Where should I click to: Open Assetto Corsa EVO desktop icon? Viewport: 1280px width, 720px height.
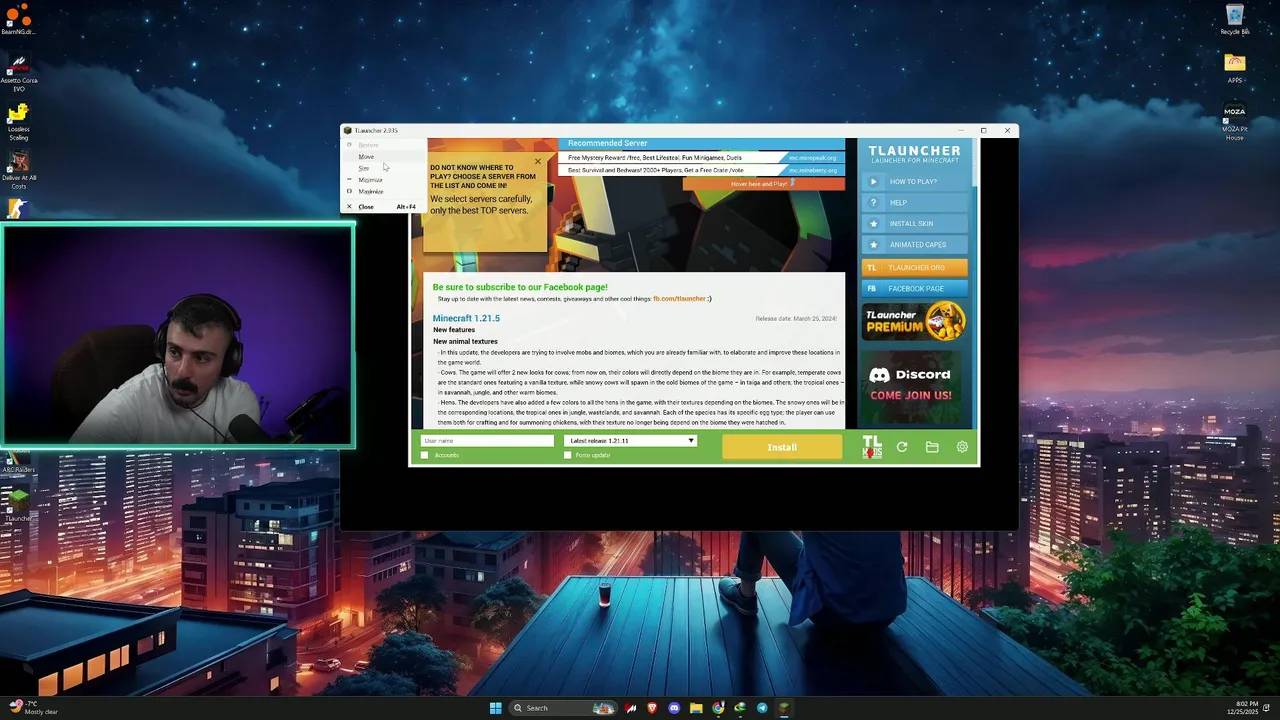(18, 72)
